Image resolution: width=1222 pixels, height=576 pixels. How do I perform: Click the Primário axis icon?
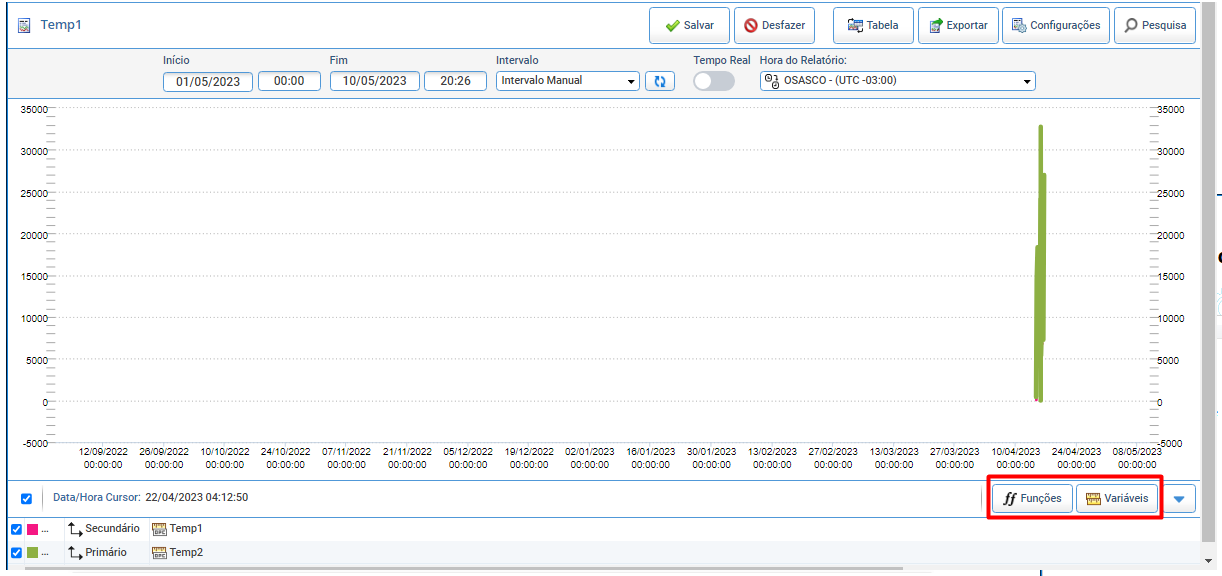[76, 553]
